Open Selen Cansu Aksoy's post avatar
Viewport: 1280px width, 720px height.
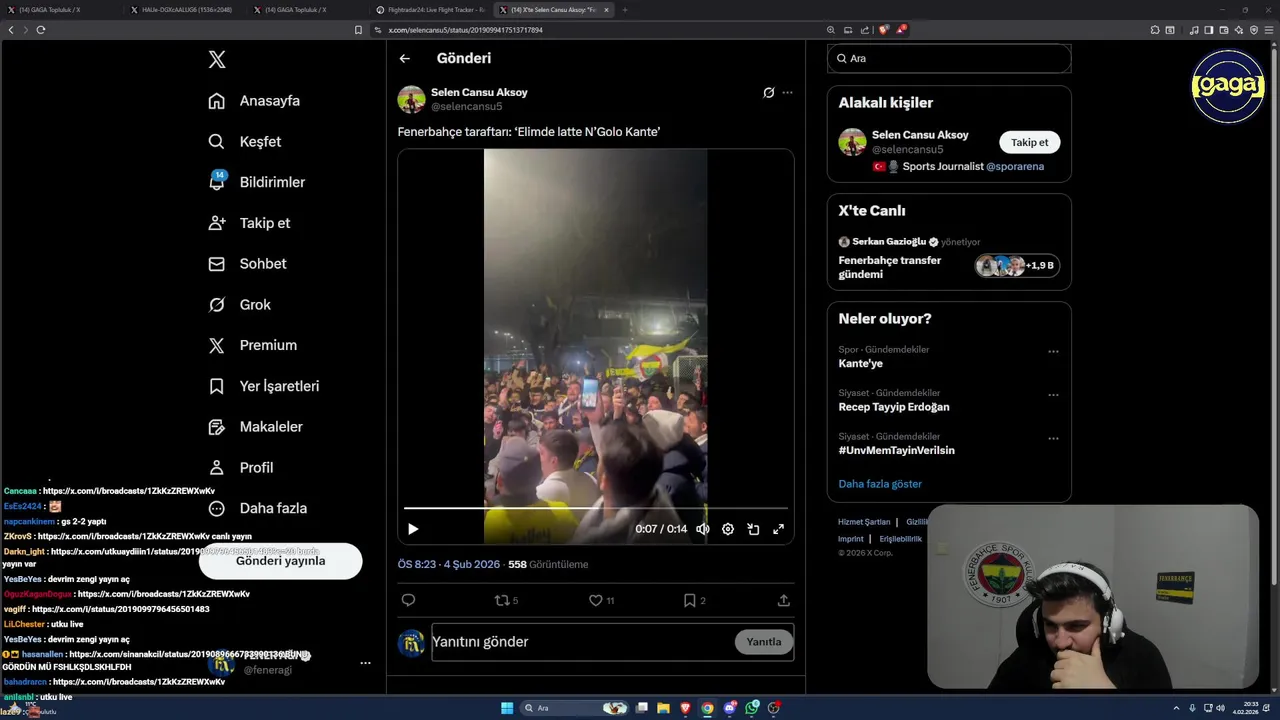tap(411, 99)
